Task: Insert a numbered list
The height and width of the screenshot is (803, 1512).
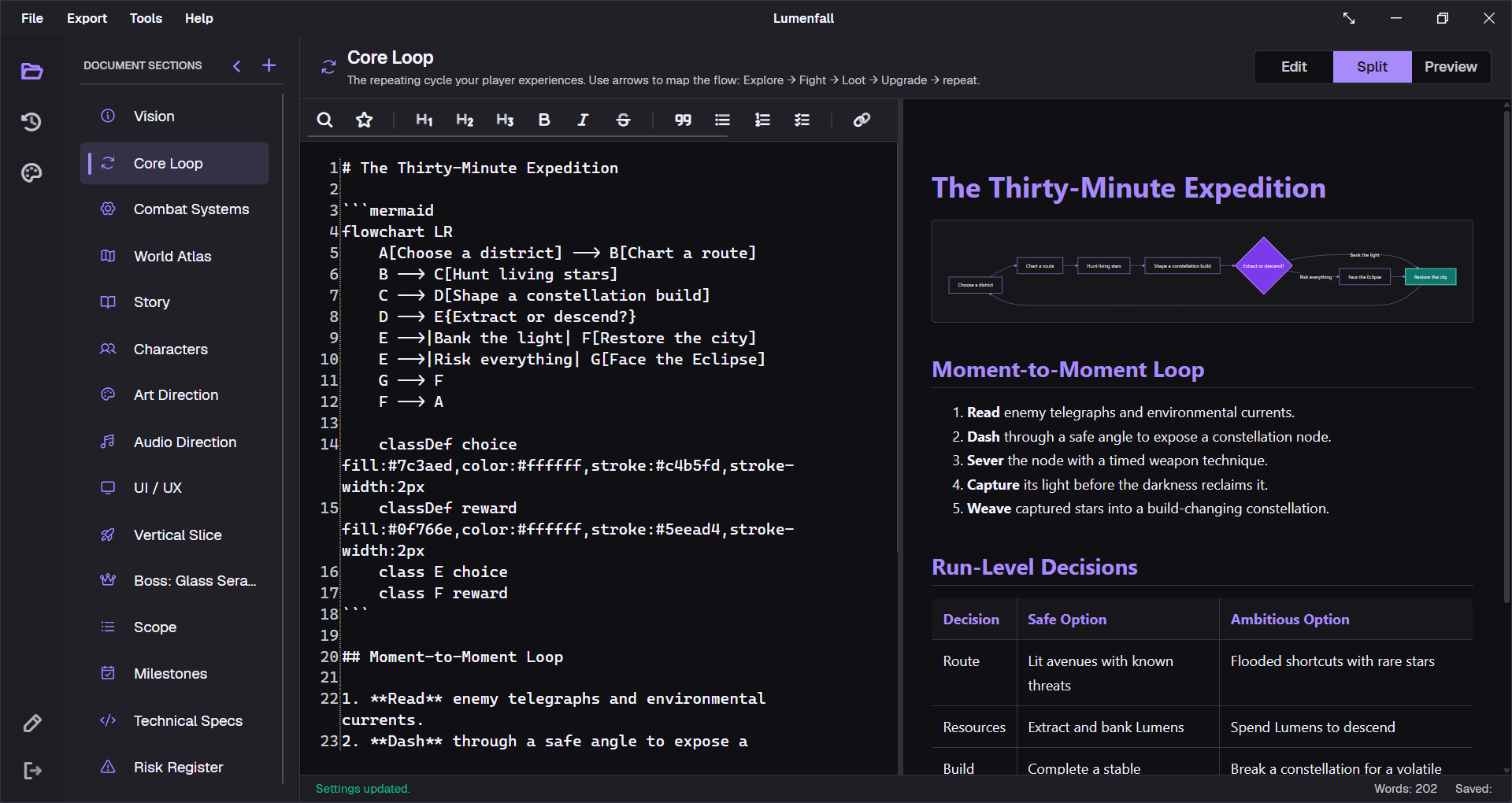Action: [x=762, y=120]
